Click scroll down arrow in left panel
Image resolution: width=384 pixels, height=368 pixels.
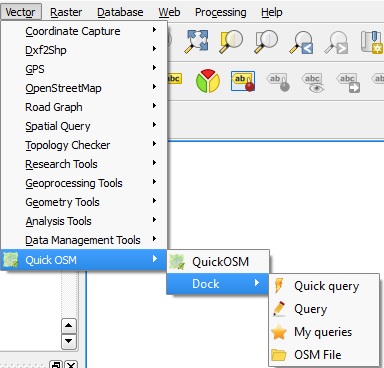[69, 341]
